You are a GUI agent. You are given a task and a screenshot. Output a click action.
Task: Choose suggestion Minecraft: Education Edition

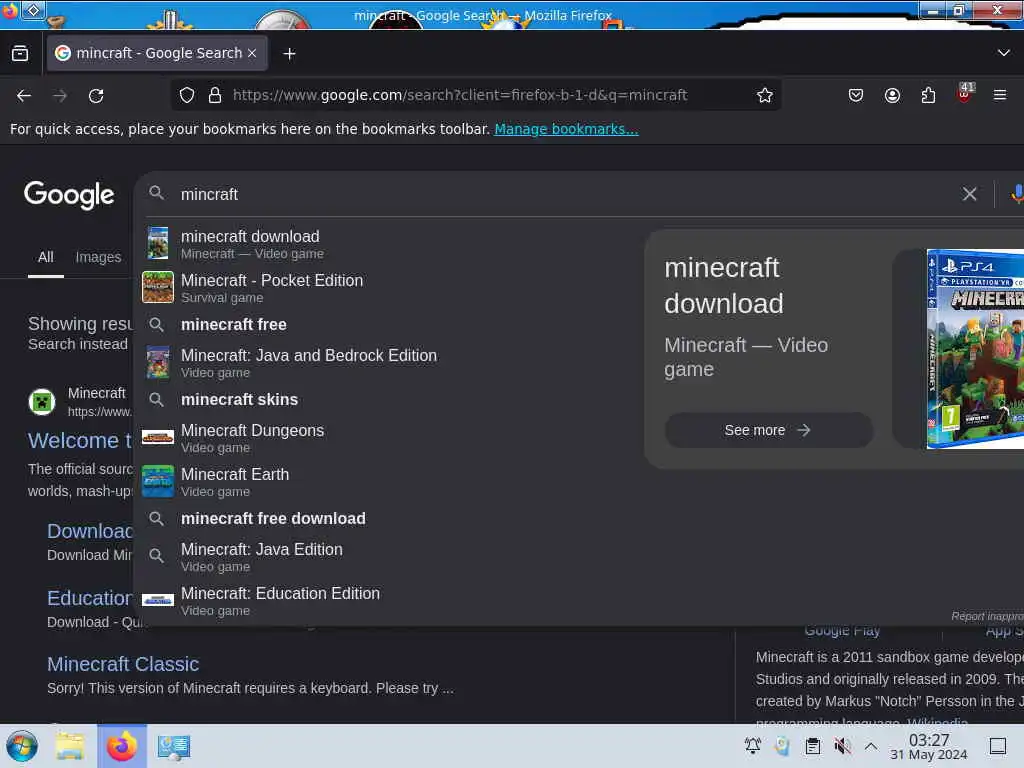click(389, 601)
